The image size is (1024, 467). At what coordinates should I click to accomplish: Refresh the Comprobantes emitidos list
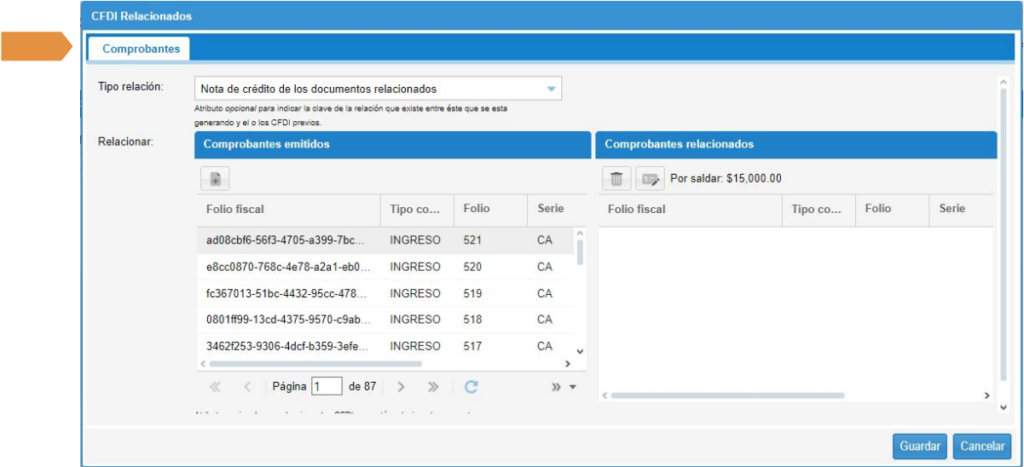(x=471, y=387)
